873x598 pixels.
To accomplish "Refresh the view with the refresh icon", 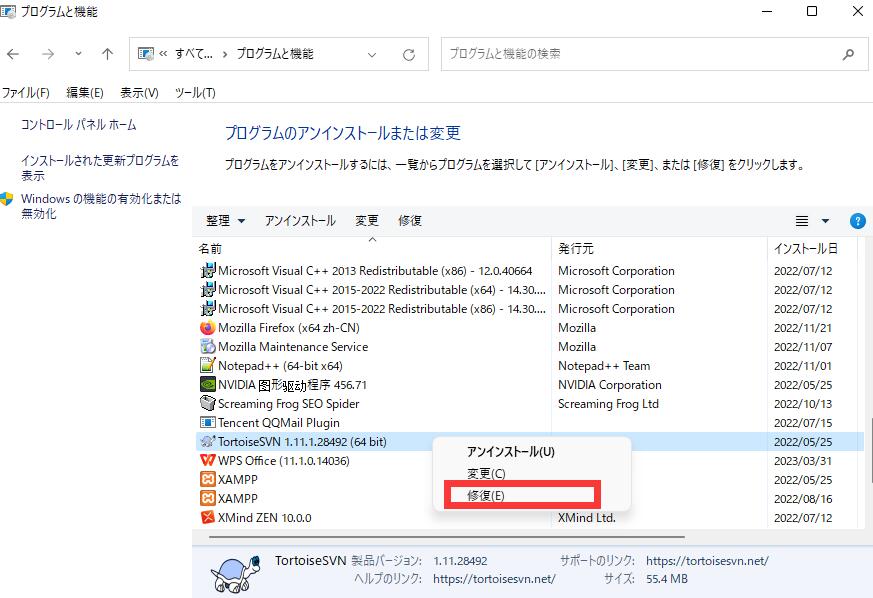I will click(x=409, y=54).
